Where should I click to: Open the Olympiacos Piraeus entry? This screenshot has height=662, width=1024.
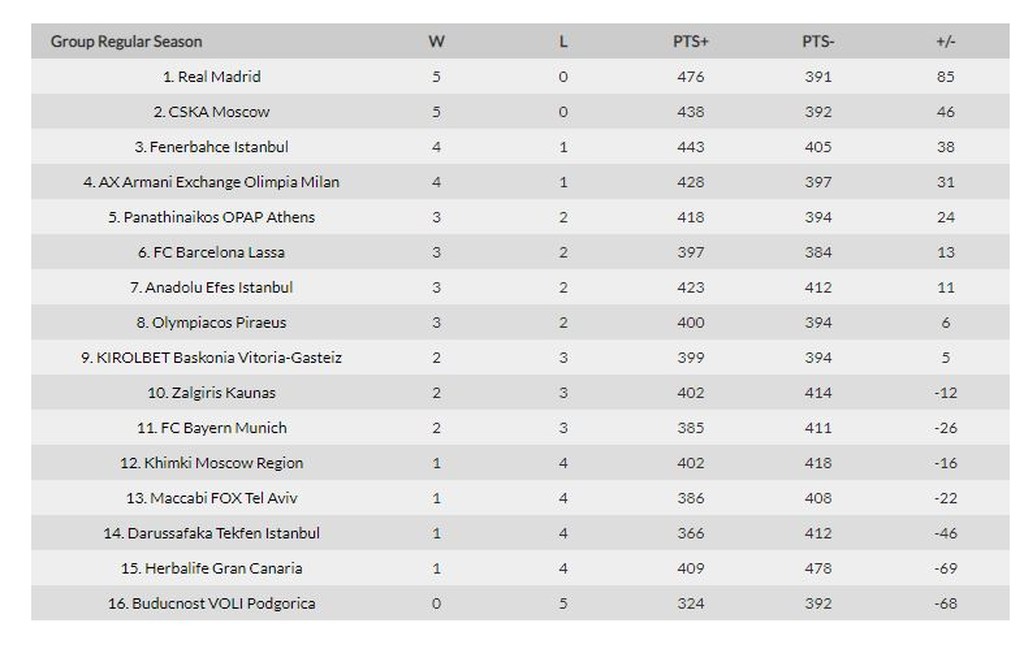[219, 322]
